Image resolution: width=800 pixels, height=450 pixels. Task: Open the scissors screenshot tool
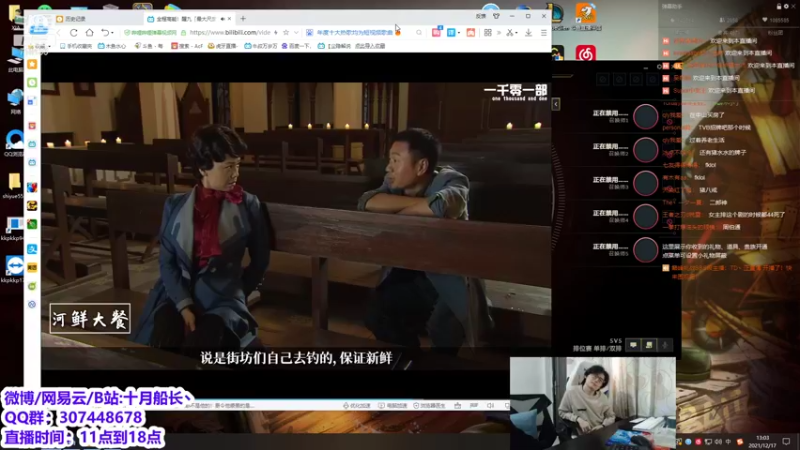509,33
